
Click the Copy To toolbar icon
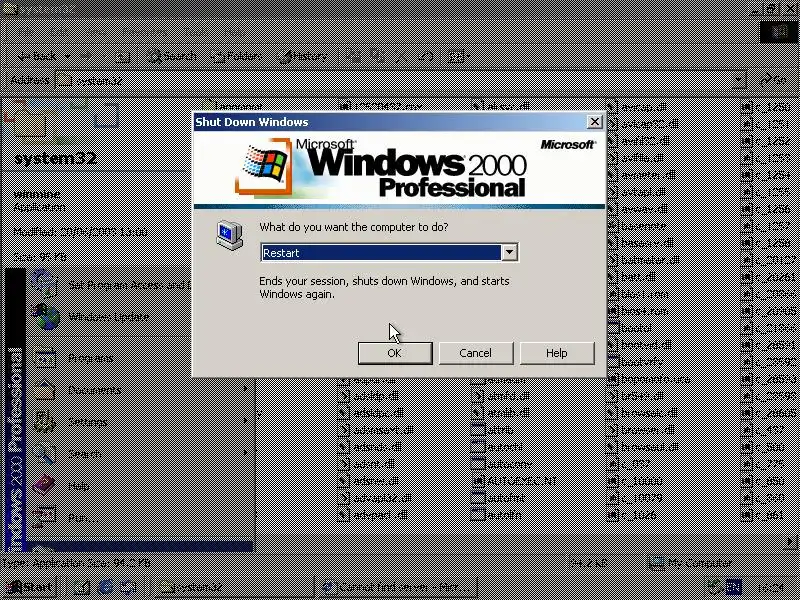point(378,56)
